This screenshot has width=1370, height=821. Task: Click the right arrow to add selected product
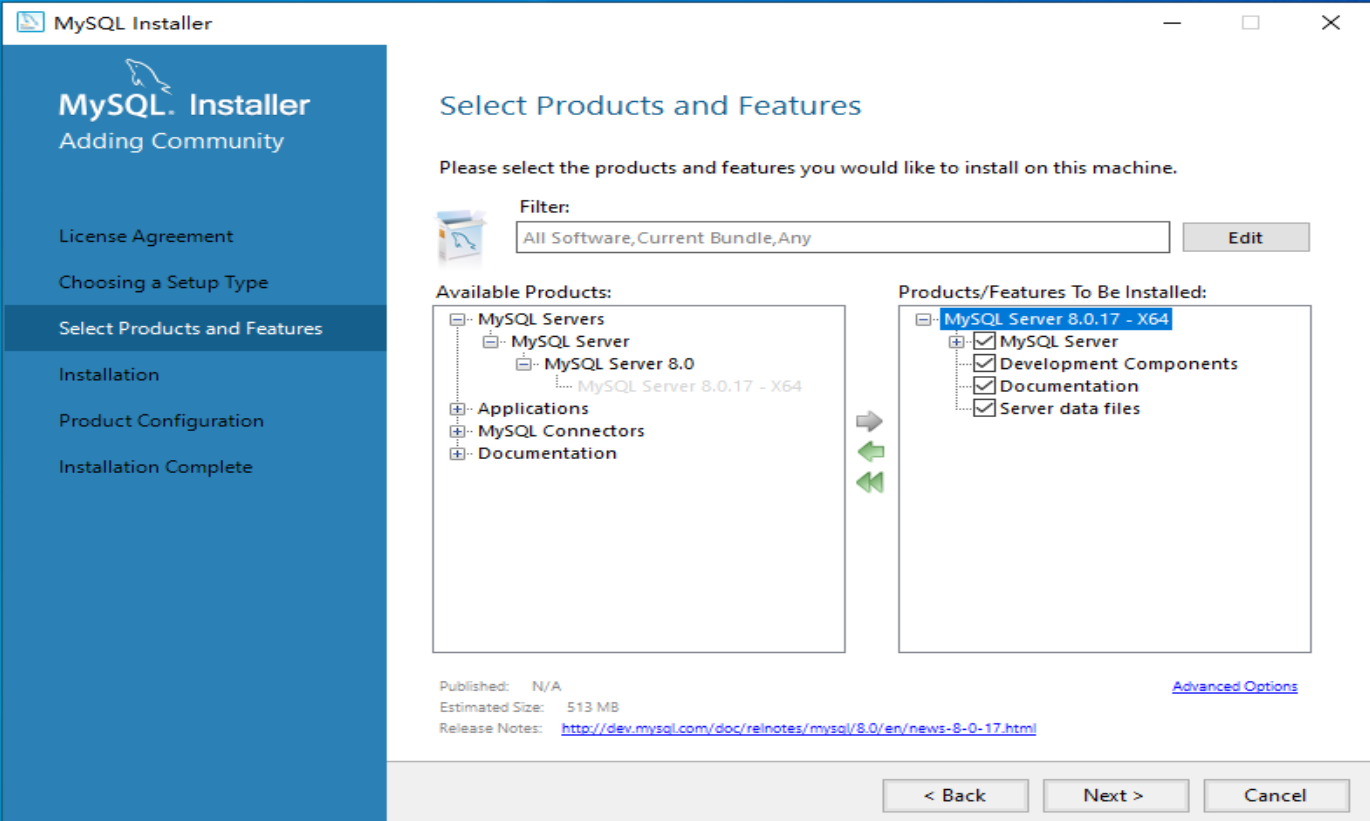(869, 420)
